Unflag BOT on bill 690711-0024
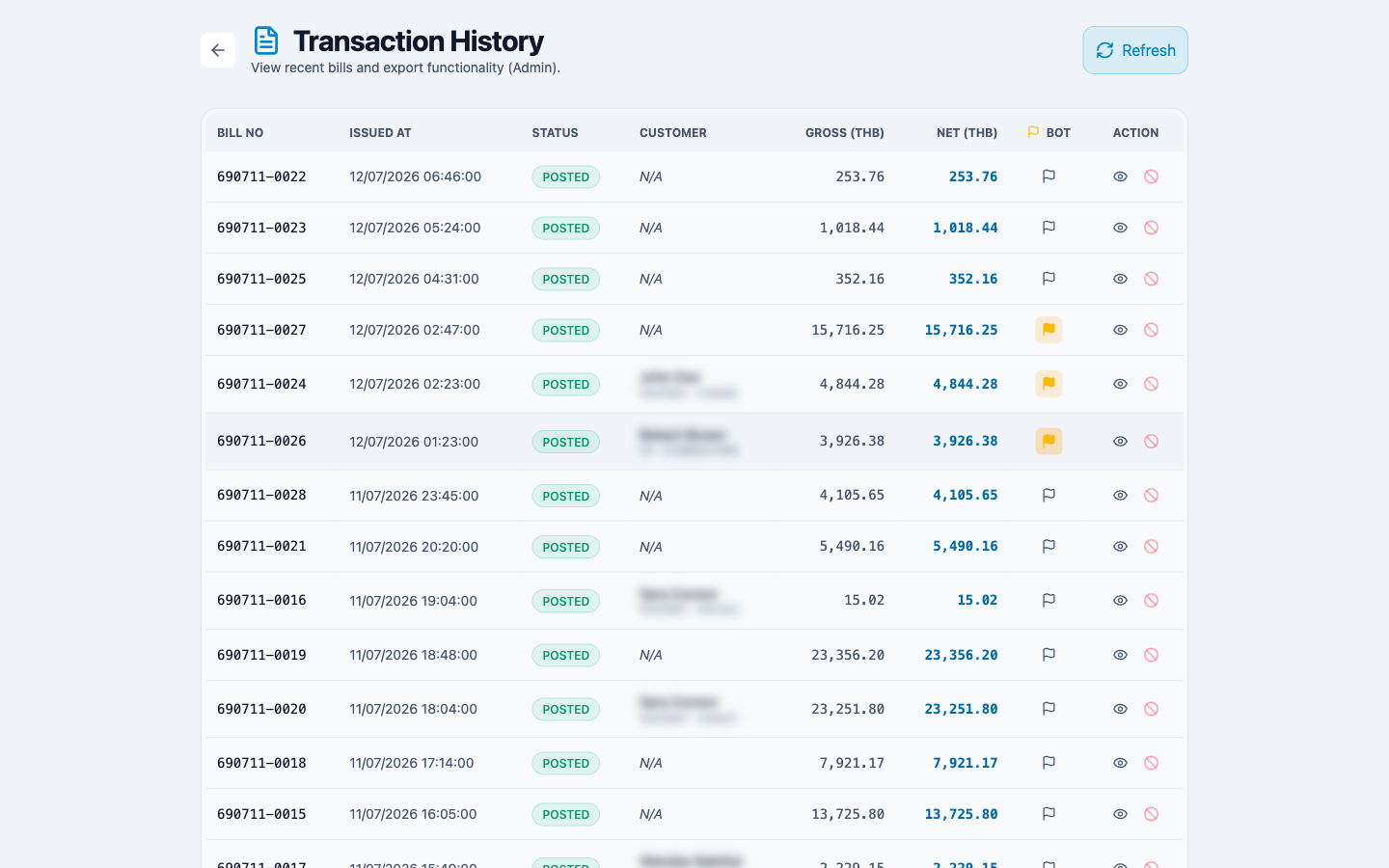 pos(1049,384)
